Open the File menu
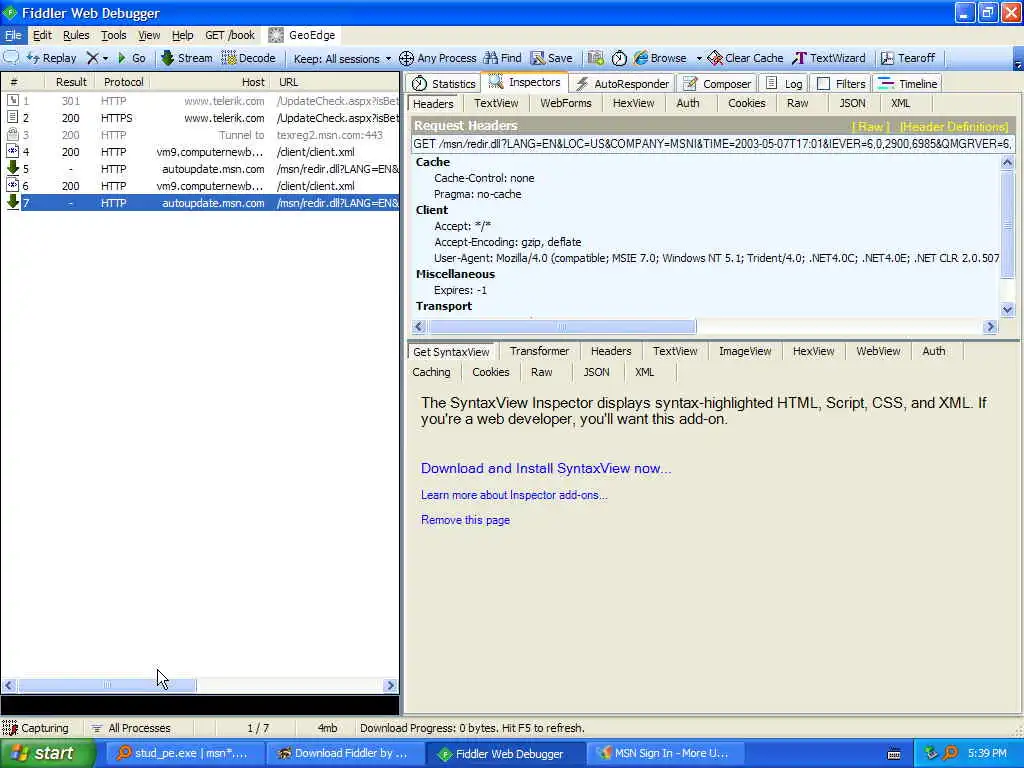The image size is (1024, 768). 13,35
